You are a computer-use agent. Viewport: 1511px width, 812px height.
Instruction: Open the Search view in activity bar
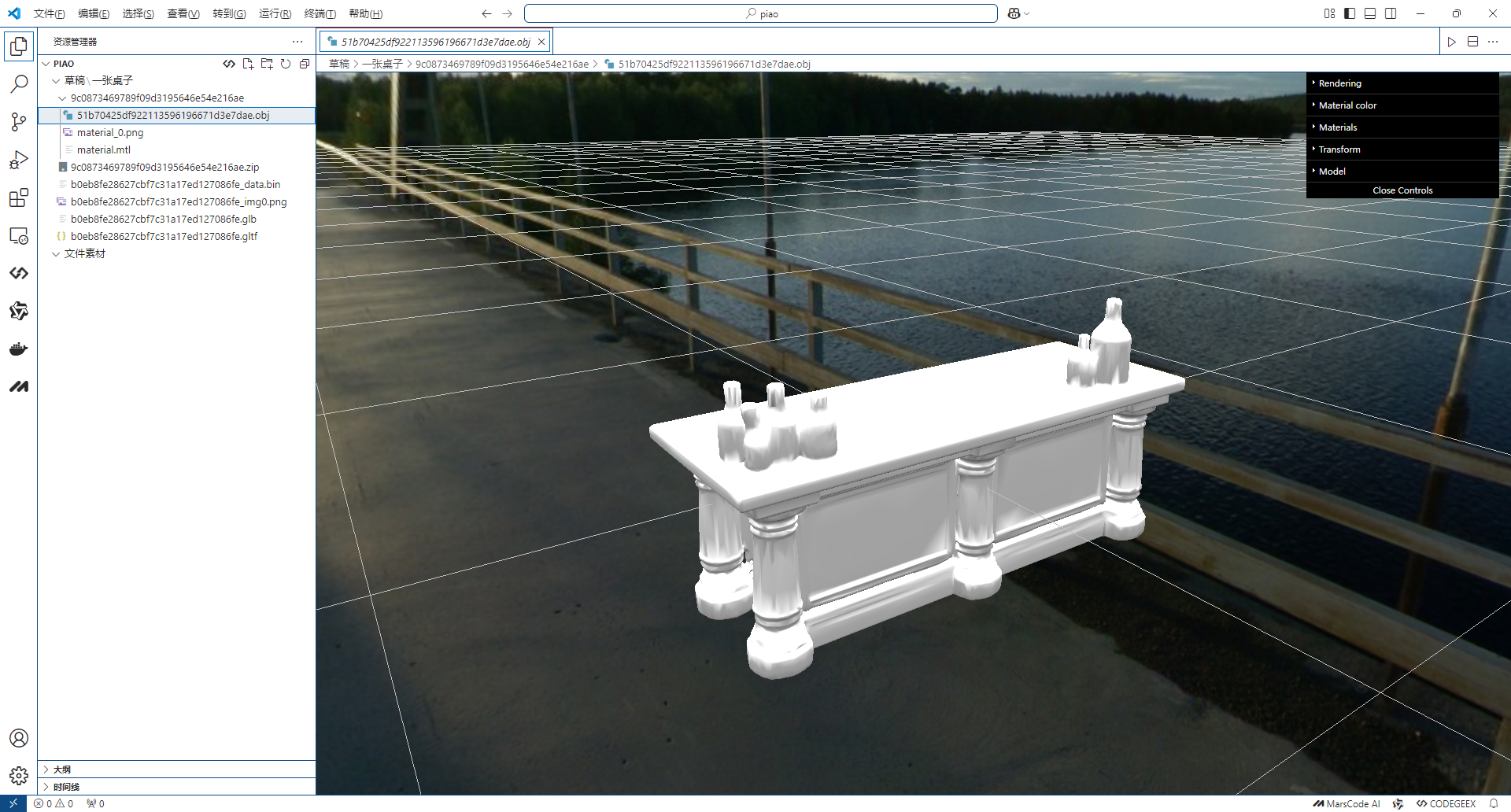pyautogui.click(x=19, y=83)
